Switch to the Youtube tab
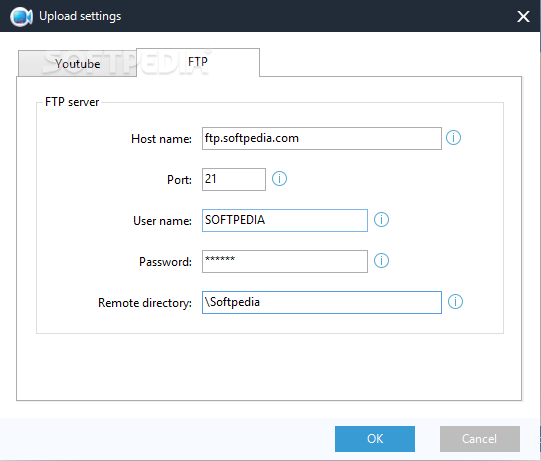 [77, 63]
